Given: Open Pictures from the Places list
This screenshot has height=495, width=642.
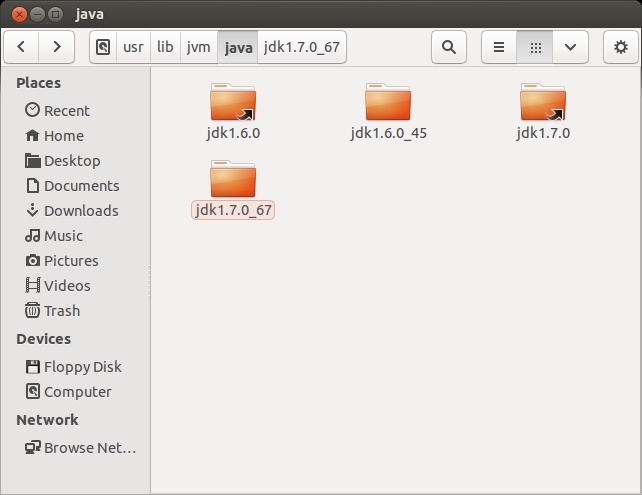Looking at the screenshot, I should pyautogui.click(x=71, y=261).
